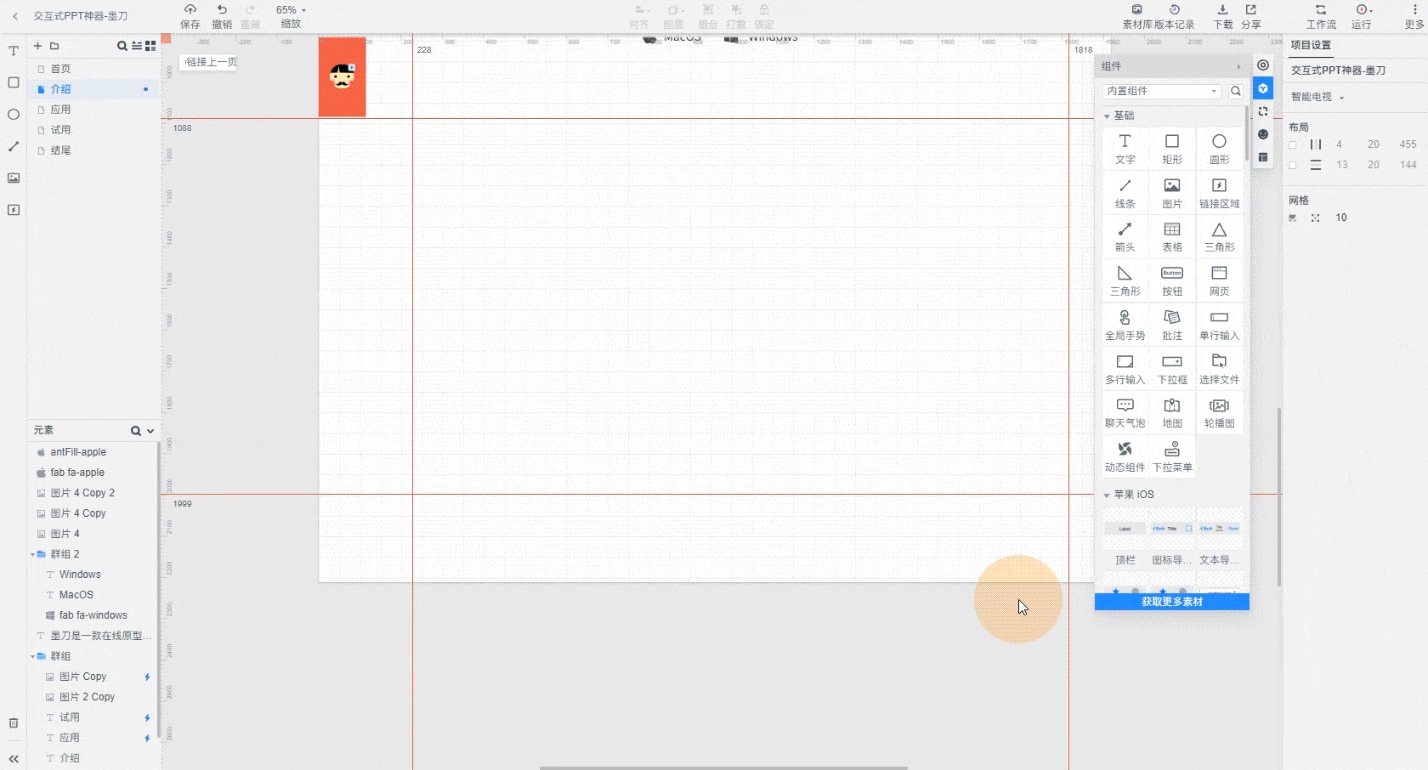This screenshot has width=1428, height=770.
Task: Collapse the 苹果 iOS component section
Action: click(x=1107, y=495)
